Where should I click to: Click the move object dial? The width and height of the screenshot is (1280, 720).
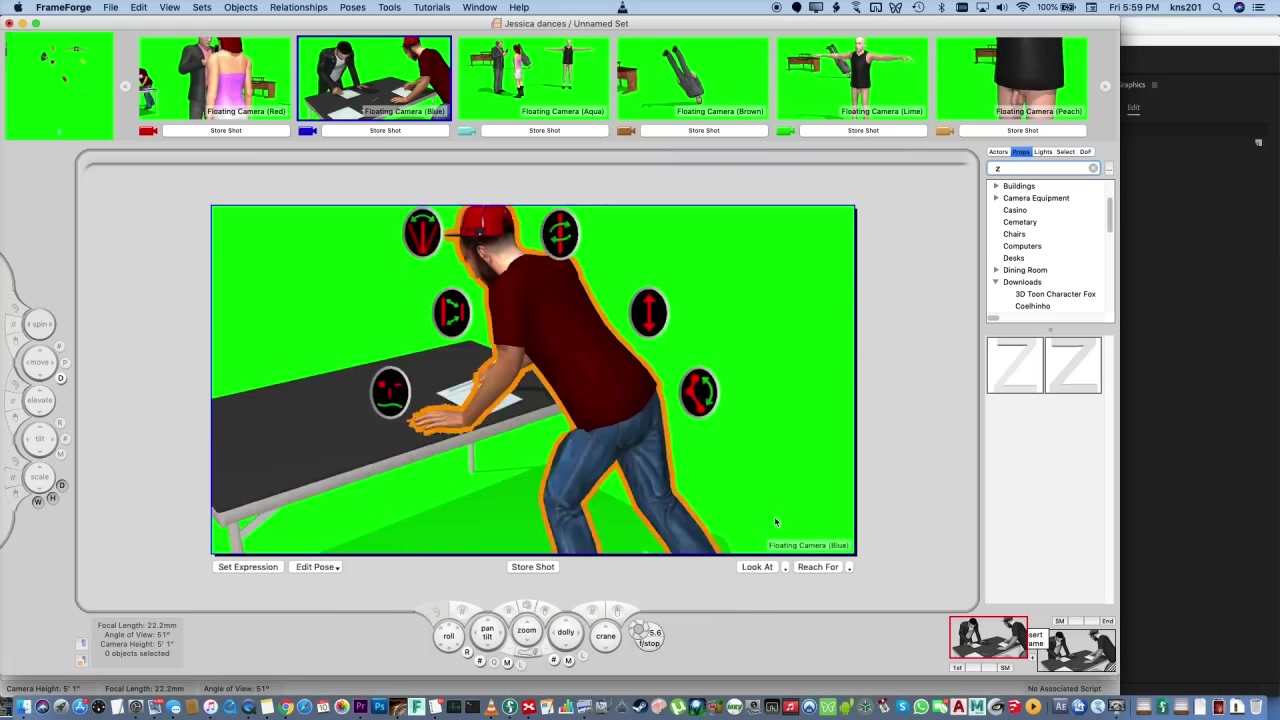coord(40,362)
